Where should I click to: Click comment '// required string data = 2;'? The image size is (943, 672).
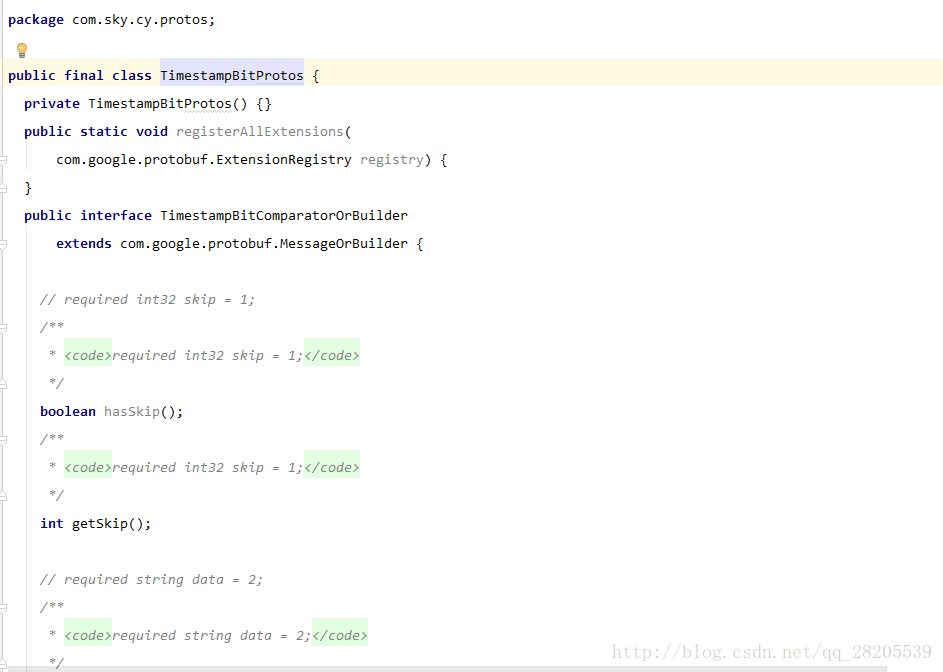(x=151, y=579)
